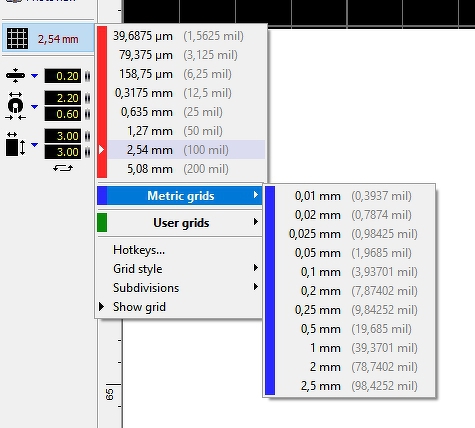Click the stepper handle beside 2.20
Viewport: 475px width, 428px height.
point(87,98)
